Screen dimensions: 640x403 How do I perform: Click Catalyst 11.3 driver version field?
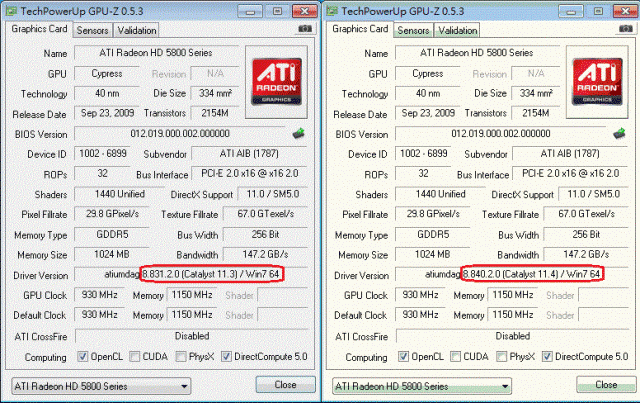tap(191, 274)
